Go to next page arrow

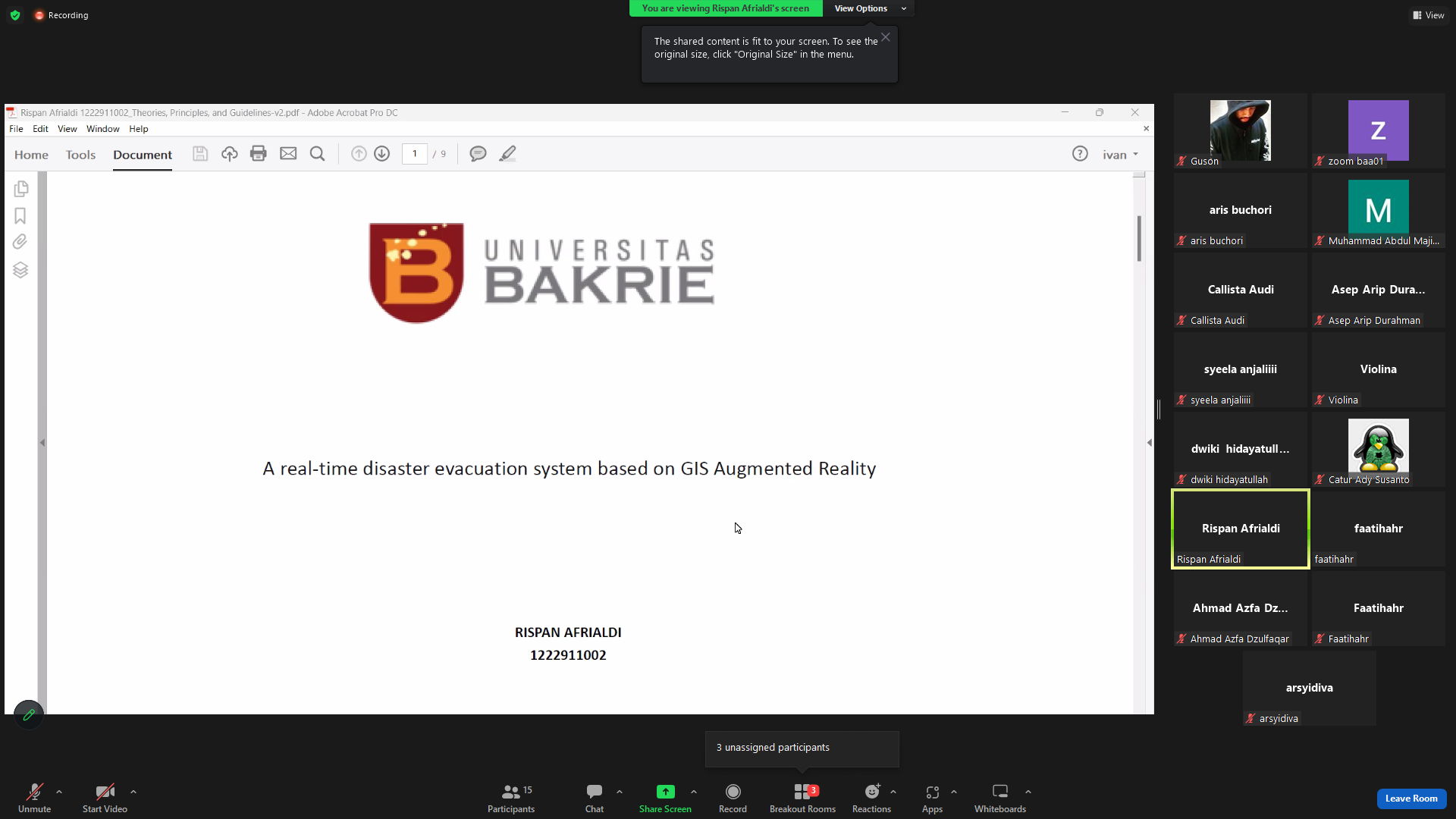click(382, 154)
